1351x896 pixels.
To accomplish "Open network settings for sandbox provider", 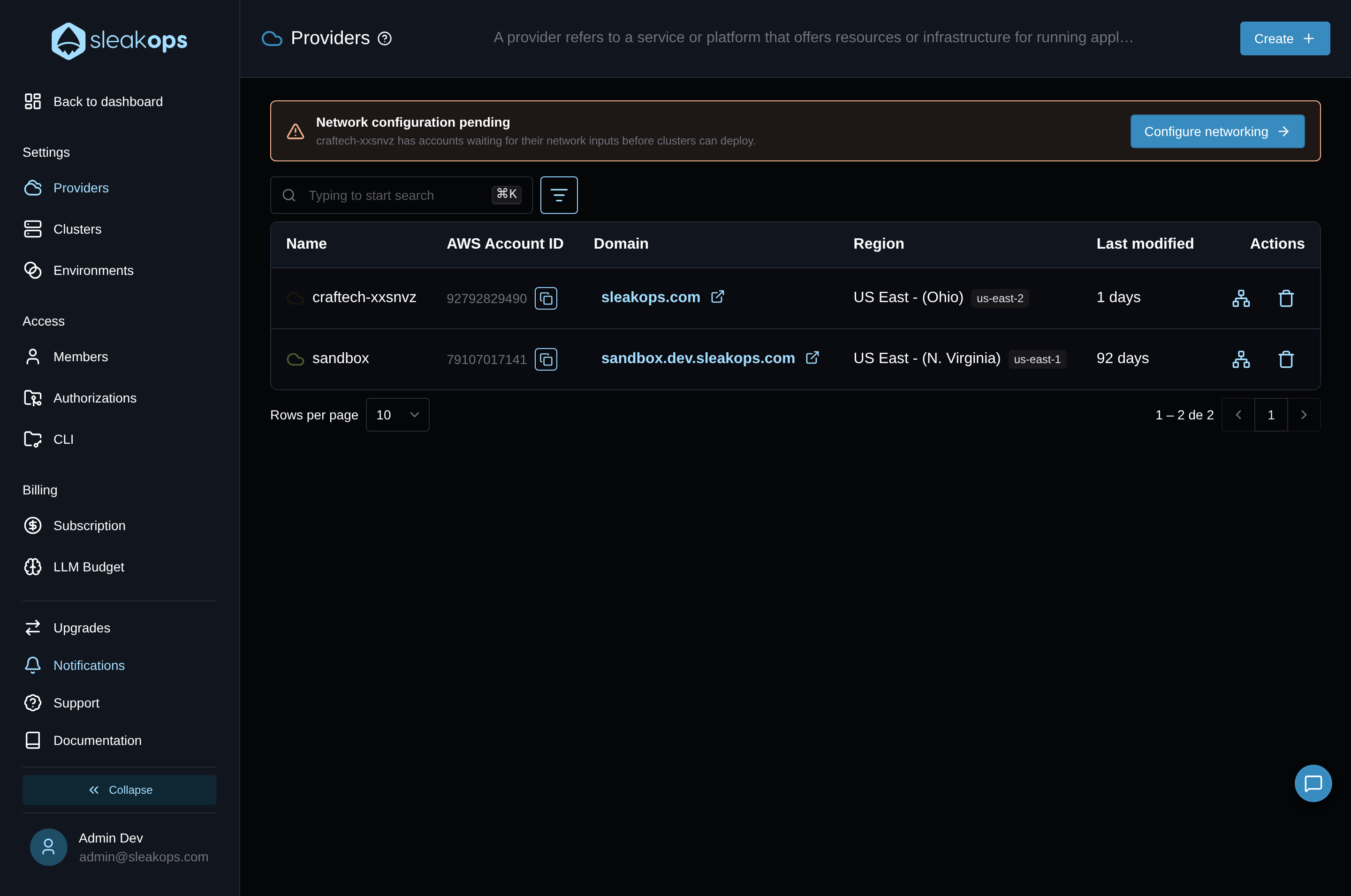I will pyautogui.click(x=1241, y=359).
